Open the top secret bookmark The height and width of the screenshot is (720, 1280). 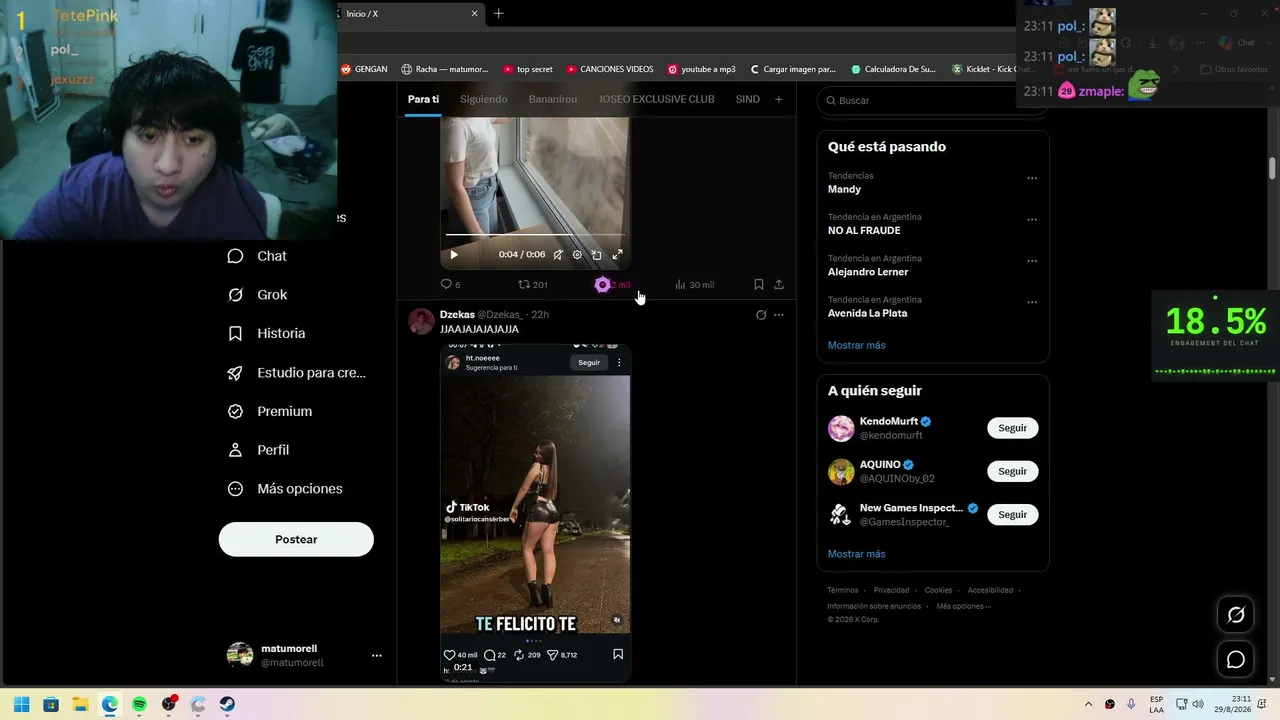click(x=528, y=69)
